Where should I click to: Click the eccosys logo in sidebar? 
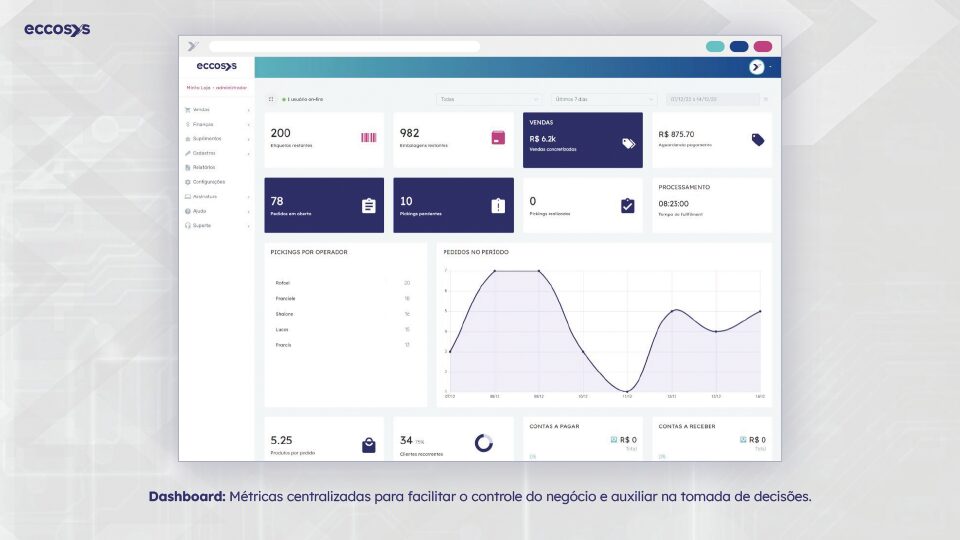coord(216,66)
